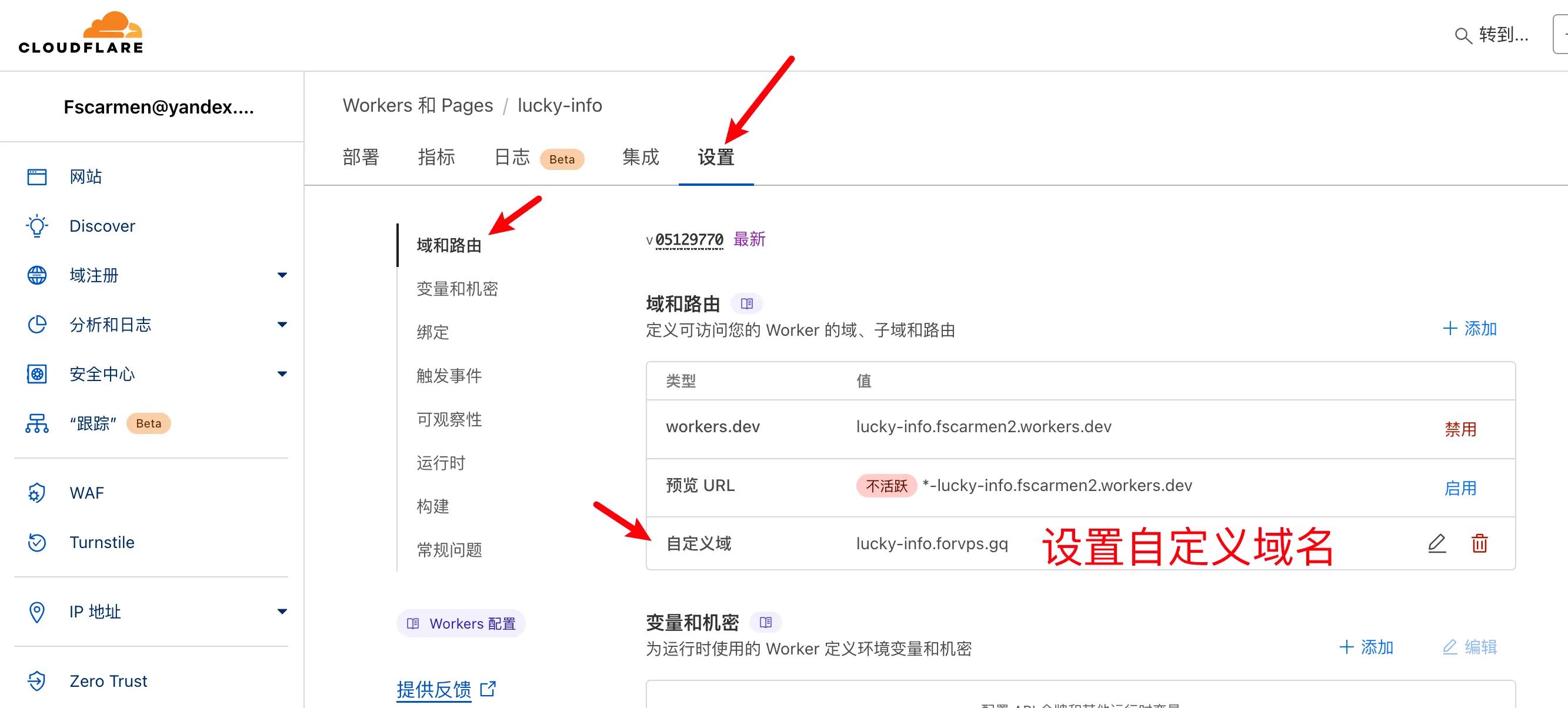Open the Turnstile sidebar link
The width and height of the screenshot is (1568, 708).
102,542
